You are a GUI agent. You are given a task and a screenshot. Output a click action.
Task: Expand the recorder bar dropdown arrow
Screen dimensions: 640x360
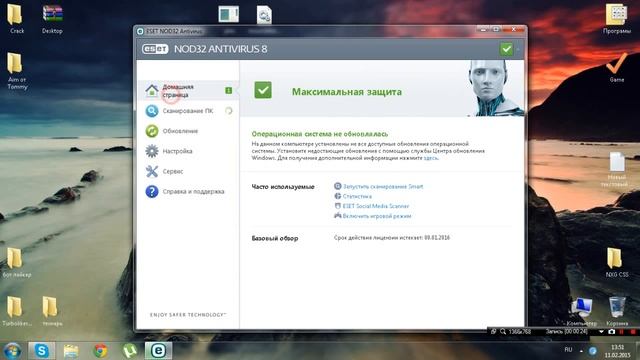click(x=601, y=332)
